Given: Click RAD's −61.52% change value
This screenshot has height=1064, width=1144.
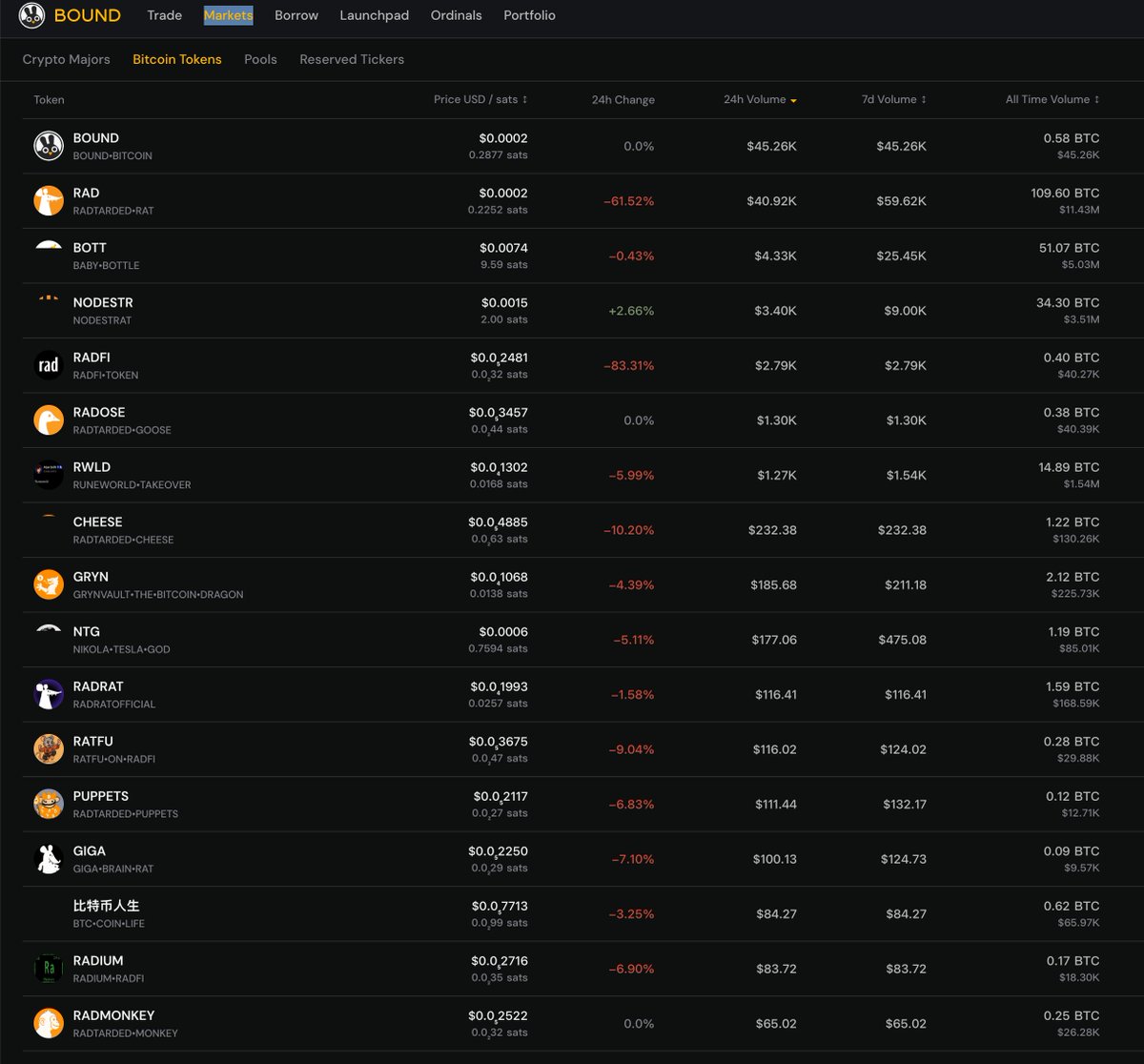Looking at the screenshot, I should tap(628, 201).
